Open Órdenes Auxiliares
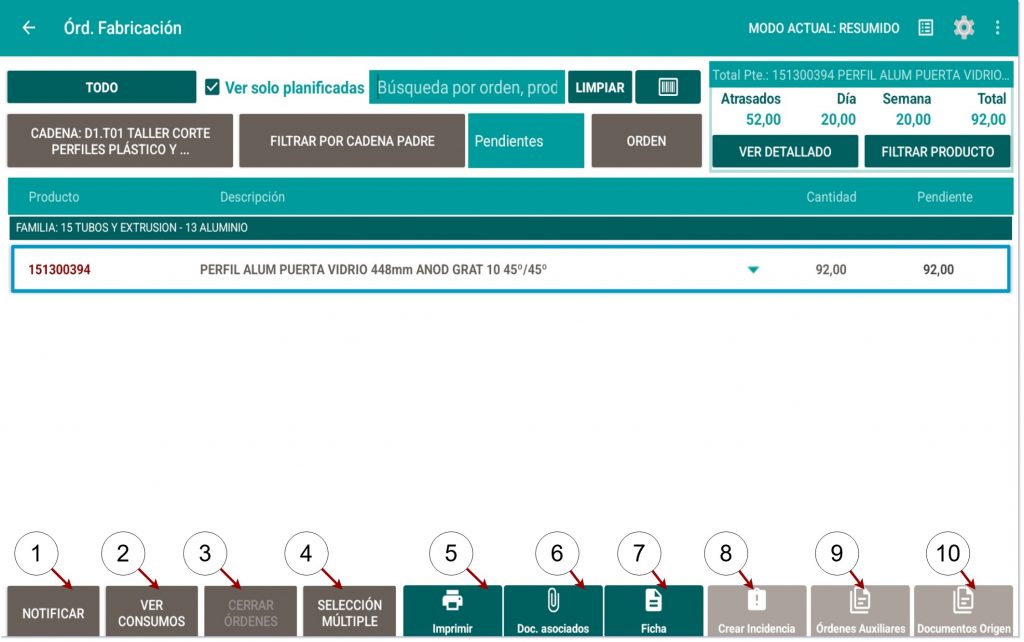Image resolution: width=1024 pixels, height=642 pixels. coord(860,611)
